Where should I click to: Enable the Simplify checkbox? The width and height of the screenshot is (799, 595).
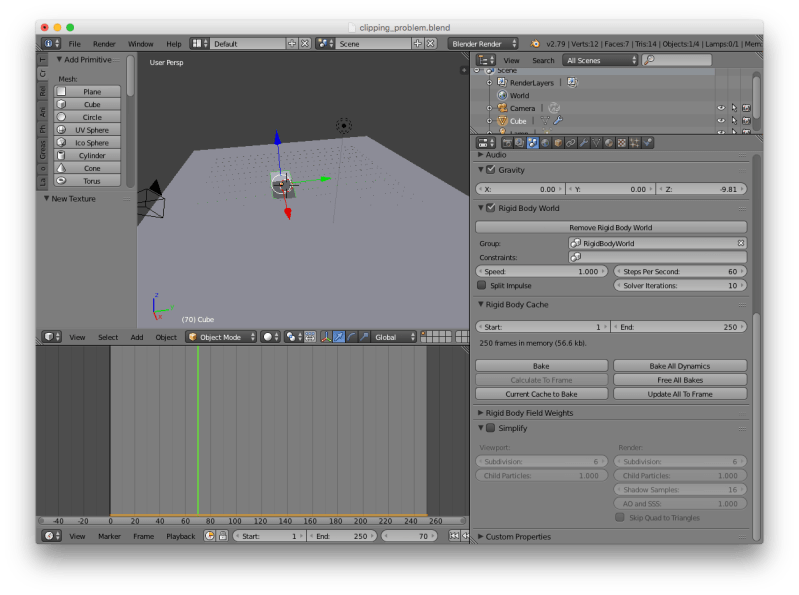[x=491, y=428]
